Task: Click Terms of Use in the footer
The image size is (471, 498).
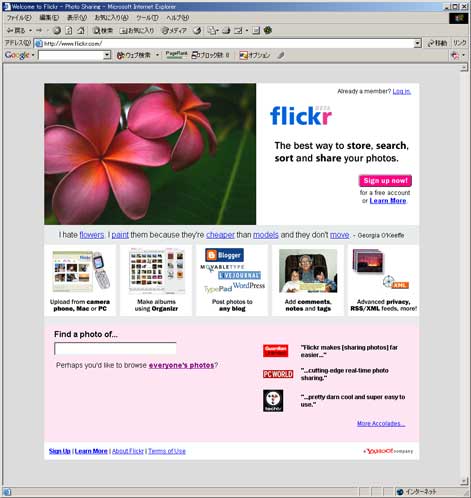Action: [x=167, y=451]
